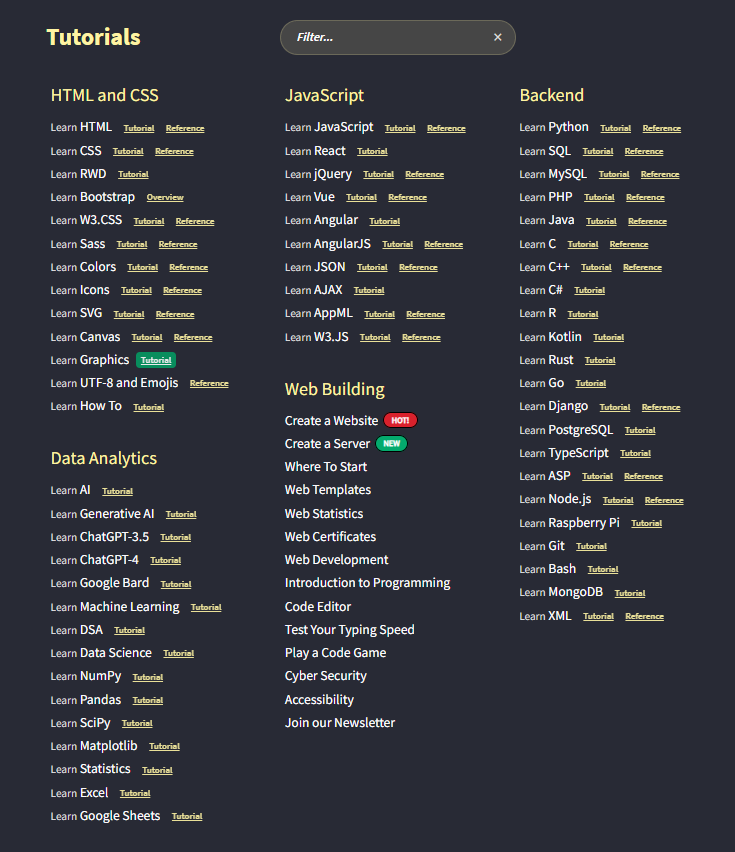Select the Learn MySQL Reference
This screenshot has width=735, height=852.
(x=660, y=174)
